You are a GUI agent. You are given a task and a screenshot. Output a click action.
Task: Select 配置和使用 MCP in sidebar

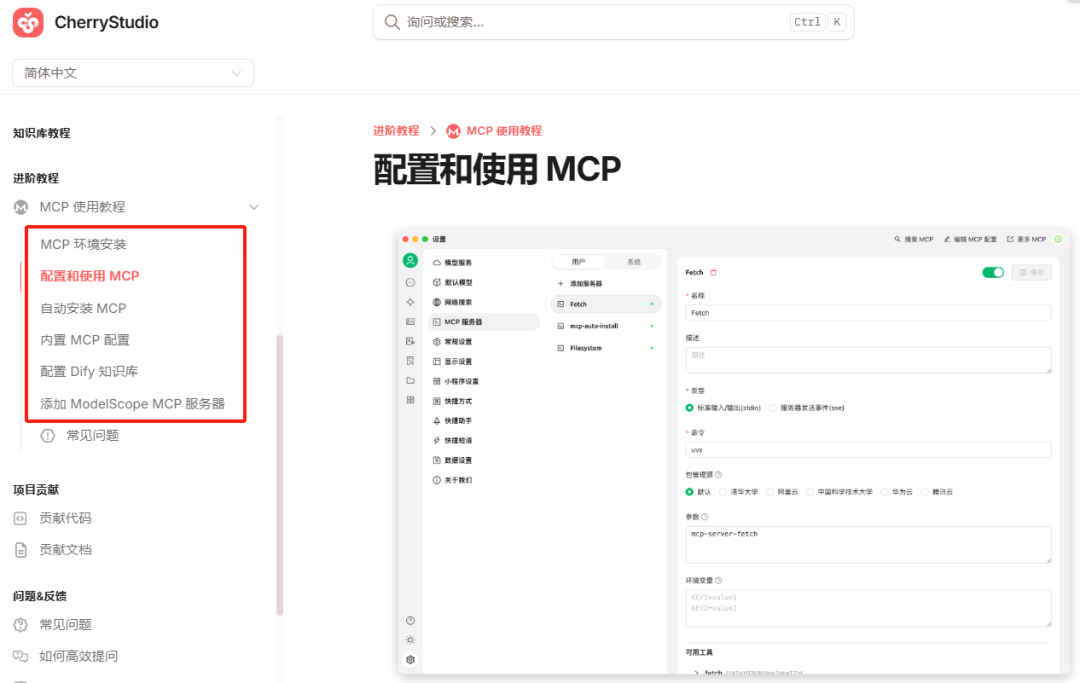point(90,276)
